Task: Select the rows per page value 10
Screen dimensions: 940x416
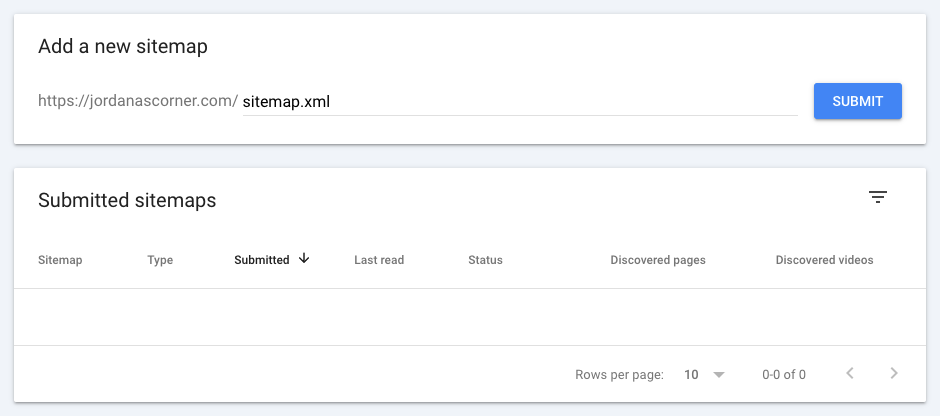Action: tap(691, 375)
